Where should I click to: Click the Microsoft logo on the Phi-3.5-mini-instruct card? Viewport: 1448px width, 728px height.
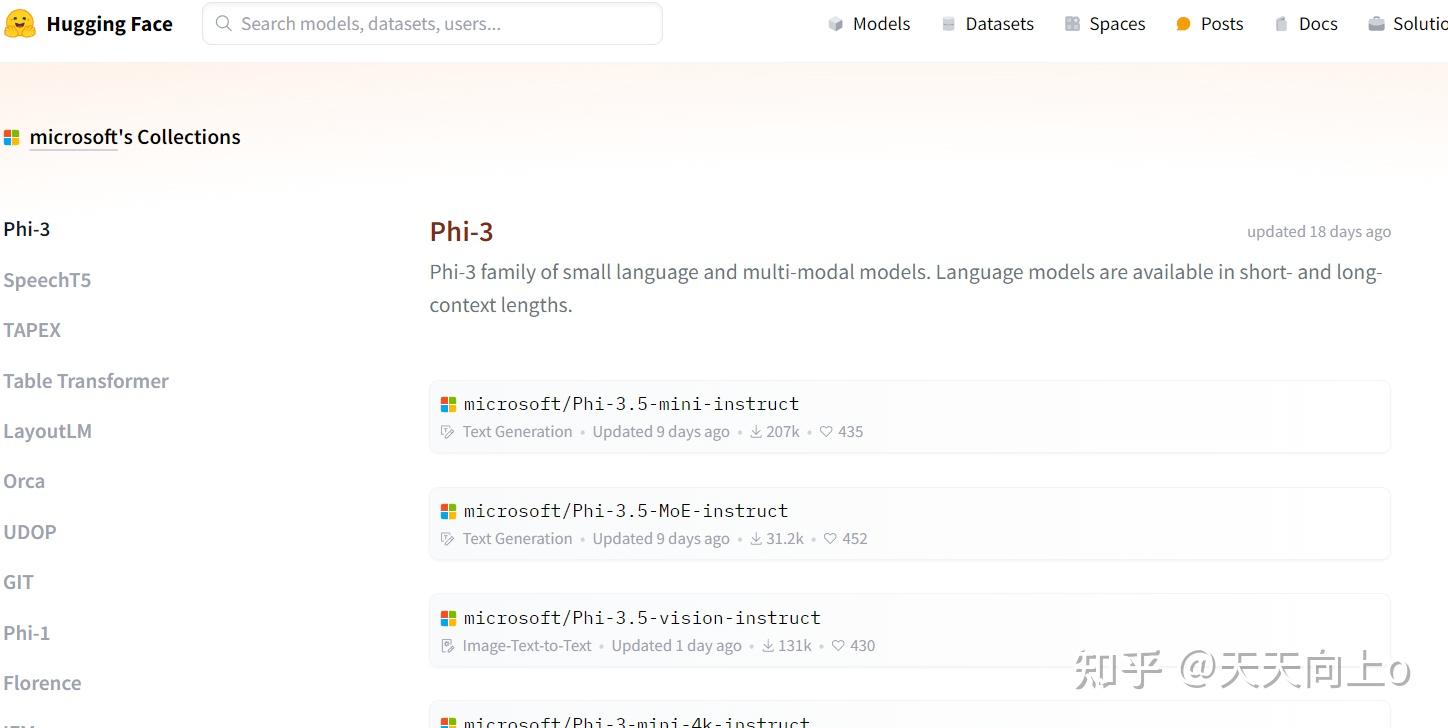pos(448,403)
